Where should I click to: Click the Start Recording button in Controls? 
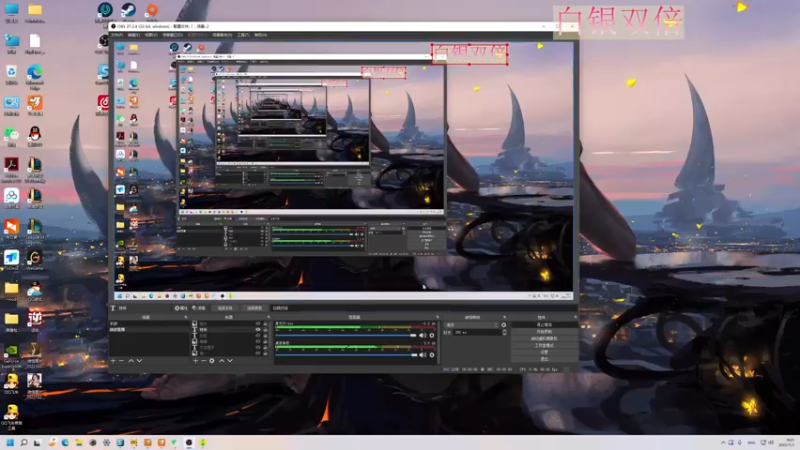pyautogui.click(x=544, y=332)
